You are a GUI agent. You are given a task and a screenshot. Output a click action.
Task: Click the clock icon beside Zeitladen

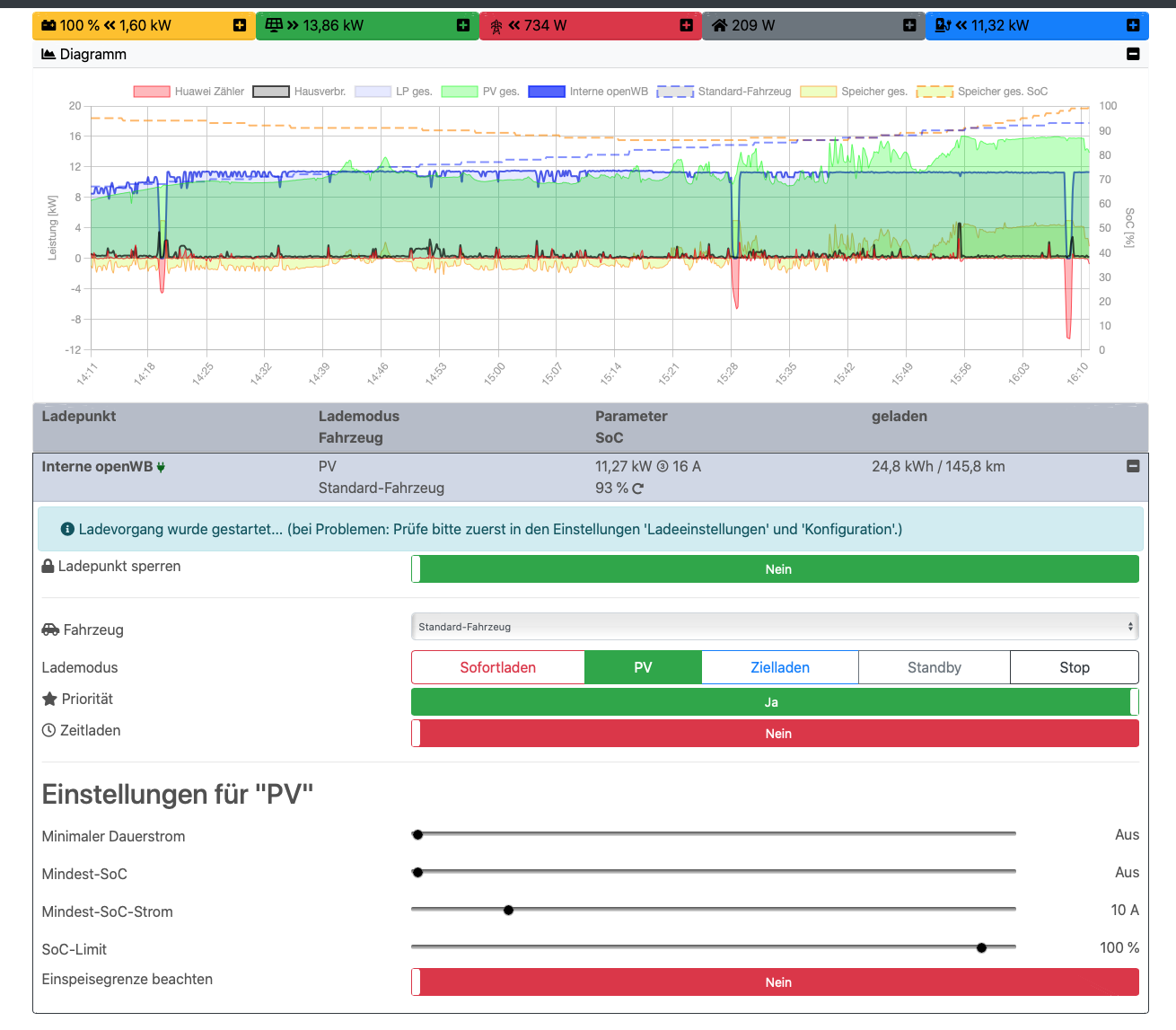click(48, 730)
